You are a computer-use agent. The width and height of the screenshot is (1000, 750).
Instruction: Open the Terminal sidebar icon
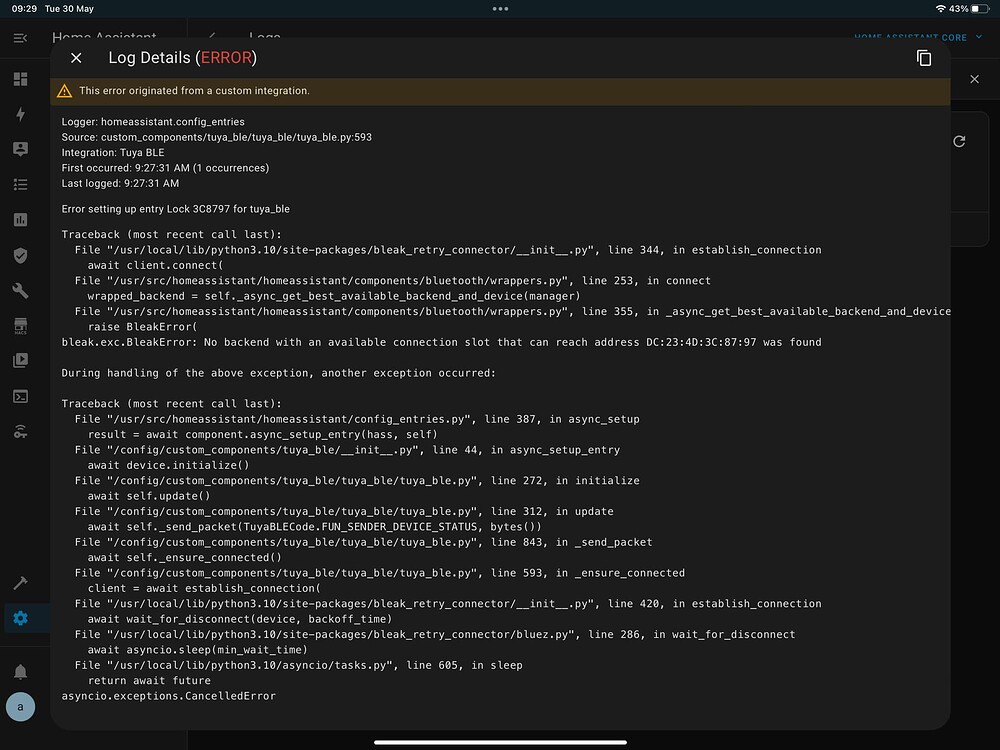click(x=21, y=396)
